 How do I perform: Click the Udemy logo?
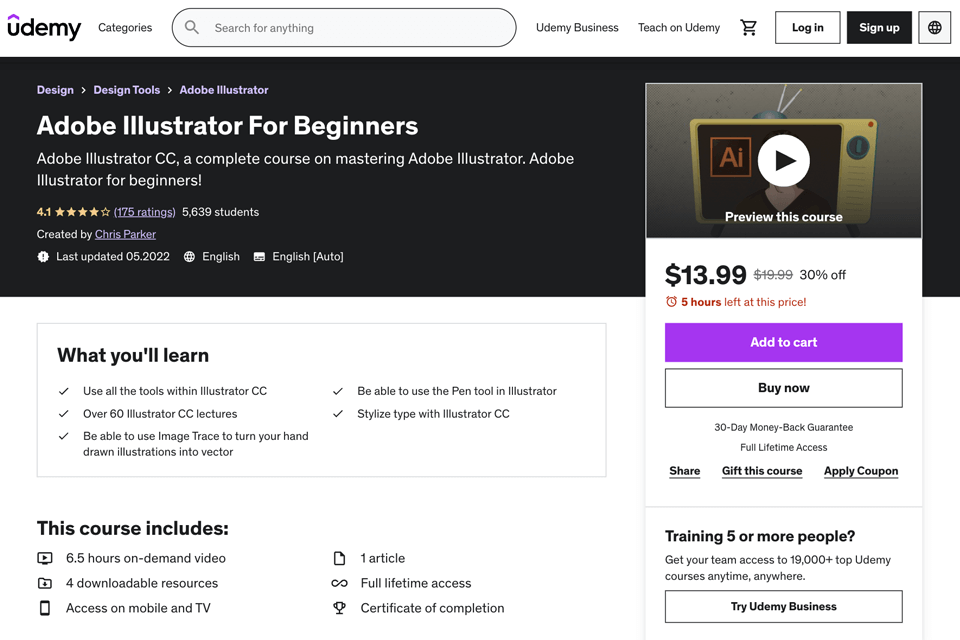click(x=43, y=27)
